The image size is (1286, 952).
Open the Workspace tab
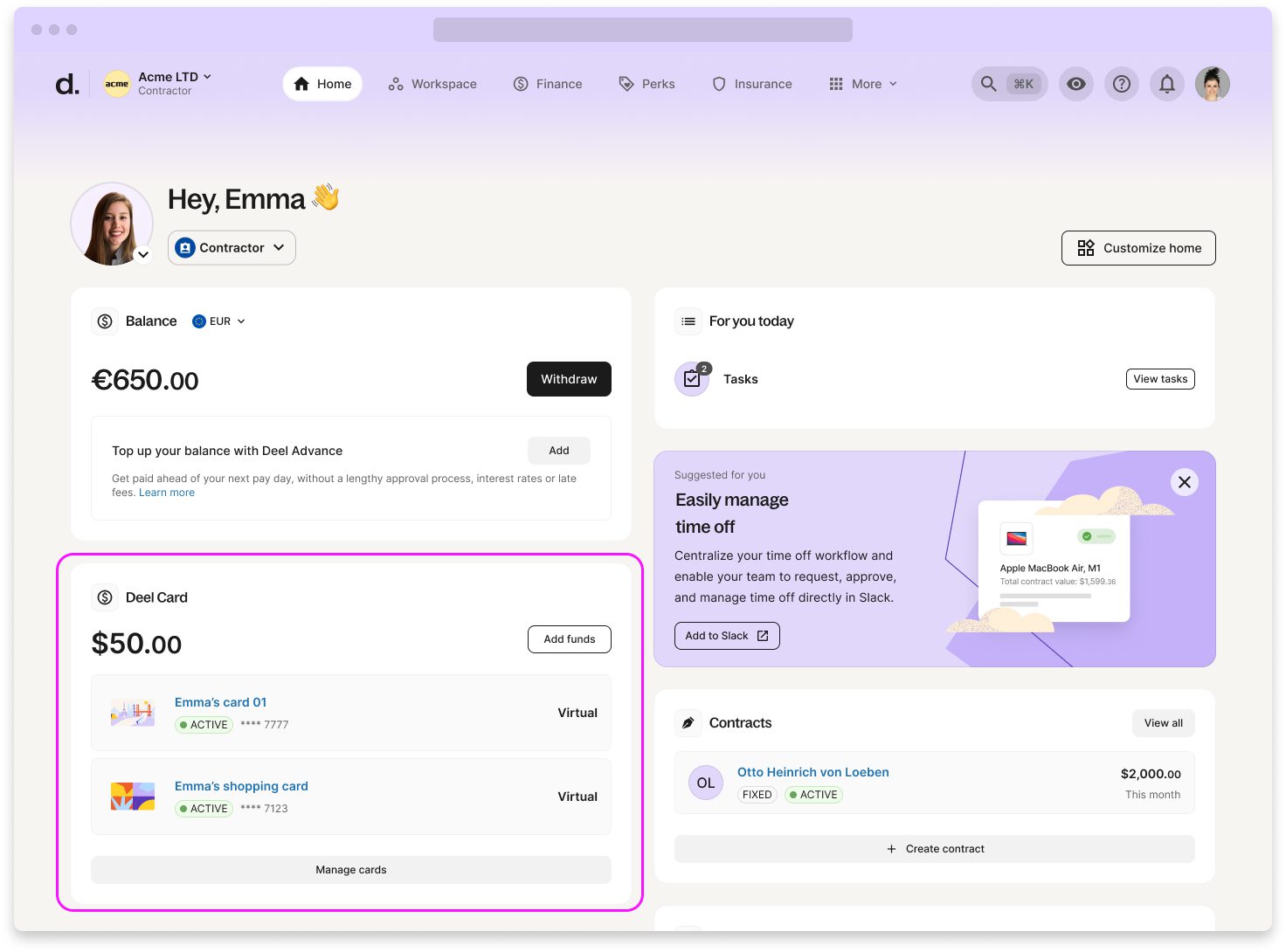tap(433, 84)
